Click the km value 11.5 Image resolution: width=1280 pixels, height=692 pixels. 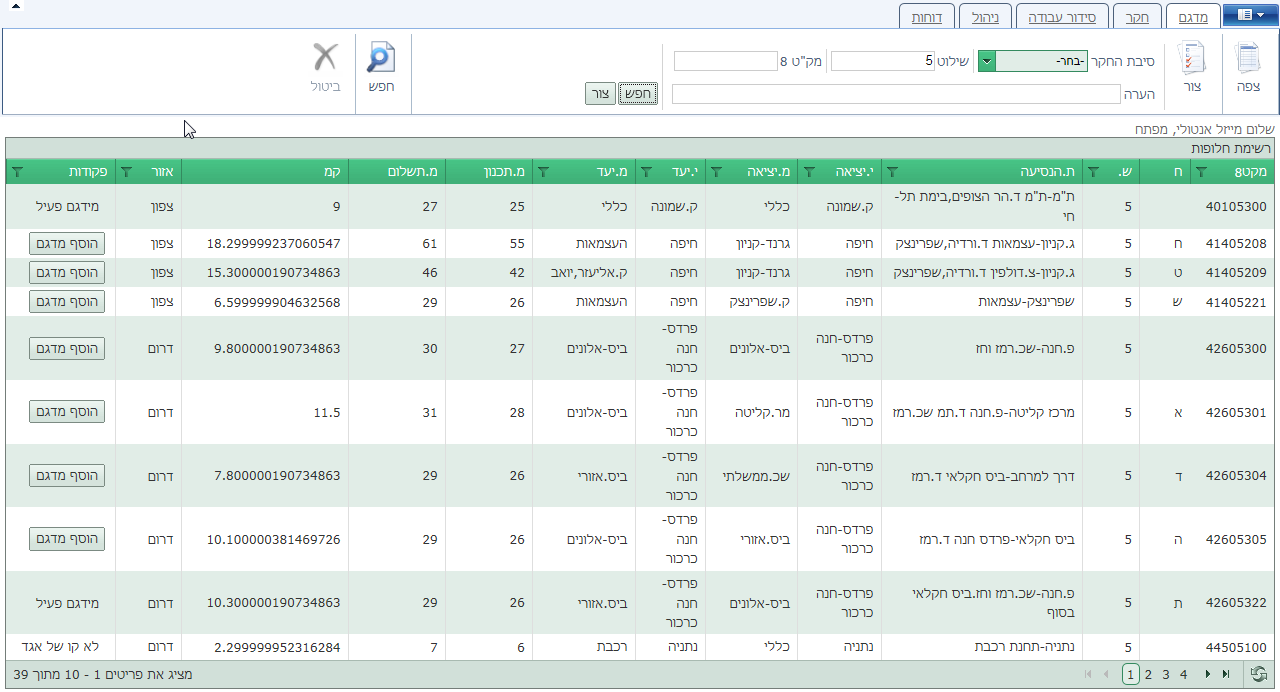(327, 412)
